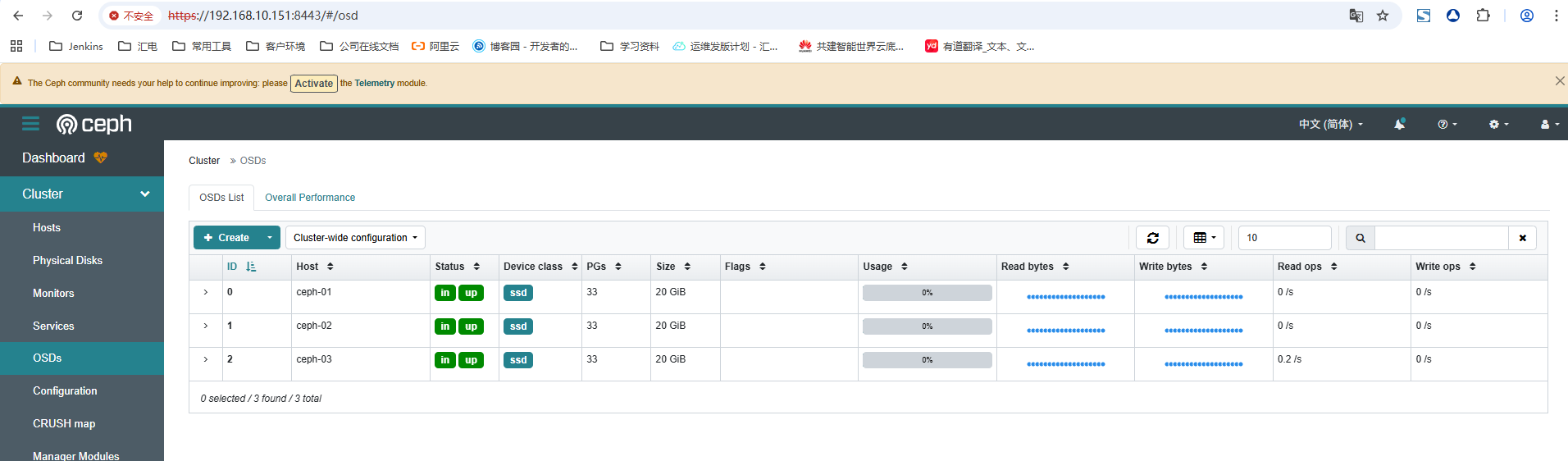Open the notifications bell icon
The width and height of the screenshot is (1568, 461).
click(1399, 124)
